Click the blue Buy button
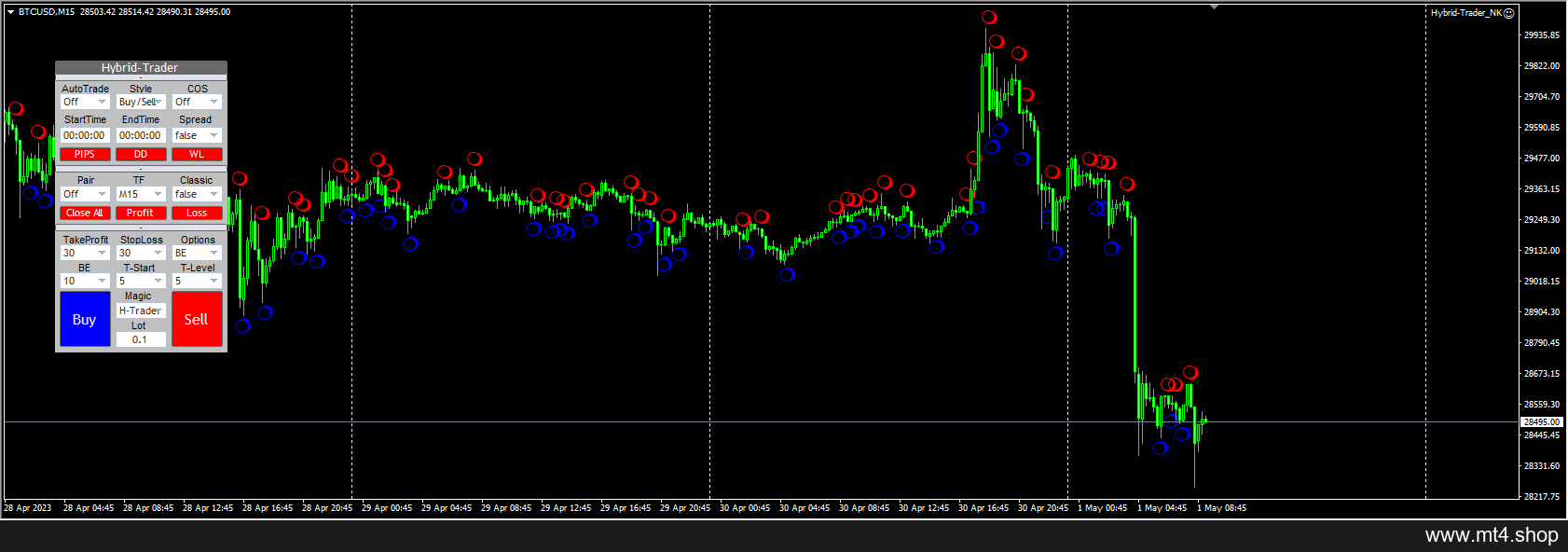Screen dimensions: 1568x552 click(85, 319)
